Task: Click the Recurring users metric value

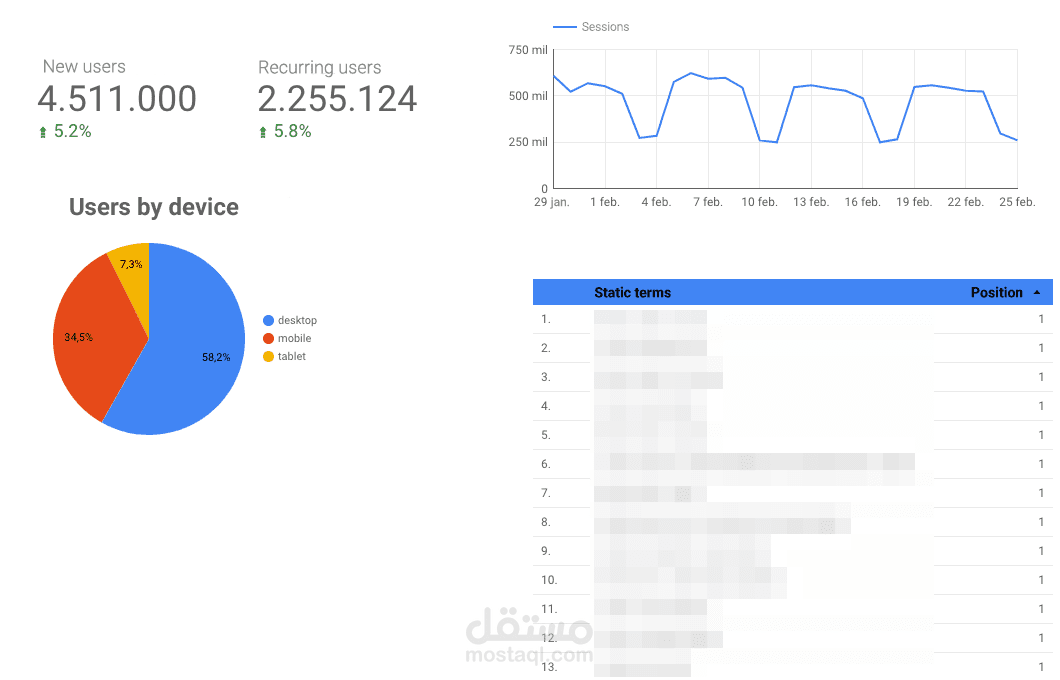Action: 337,99
